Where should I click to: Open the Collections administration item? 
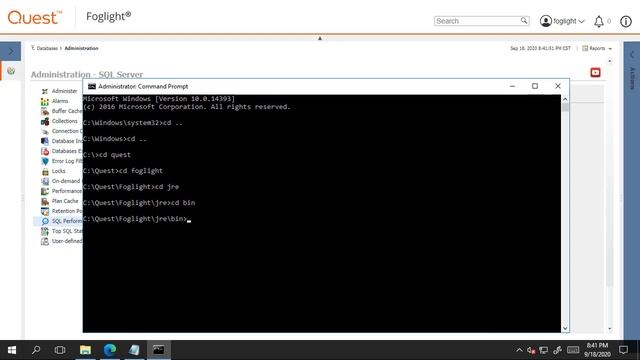coord(64,121)
